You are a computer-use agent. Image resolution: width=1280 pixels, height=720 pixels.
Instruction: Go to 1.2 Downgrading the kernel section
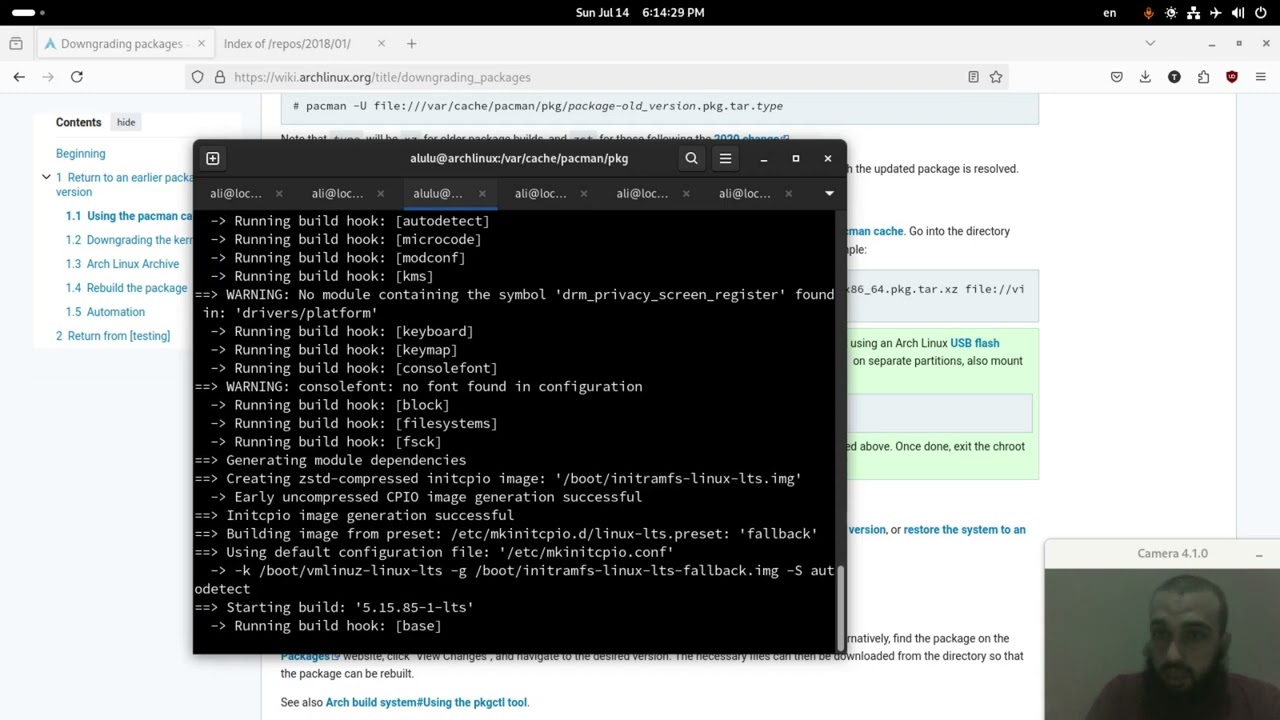pos(129,240)
